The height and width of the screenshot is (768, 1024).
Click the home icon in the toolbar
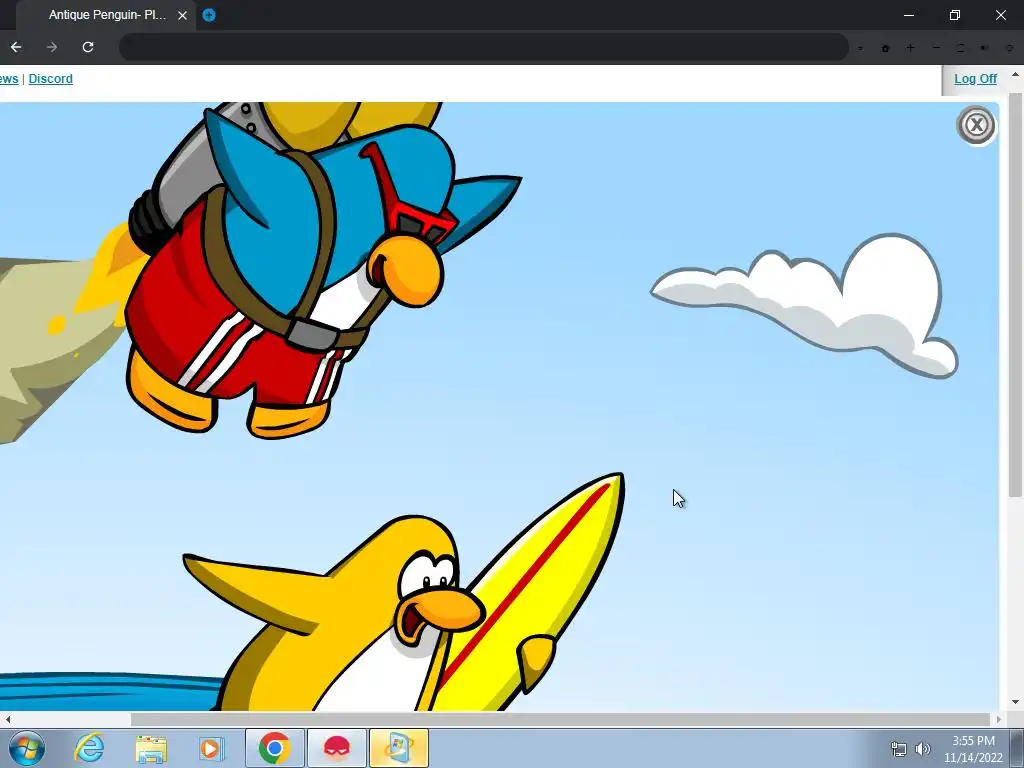click(886, 48)
